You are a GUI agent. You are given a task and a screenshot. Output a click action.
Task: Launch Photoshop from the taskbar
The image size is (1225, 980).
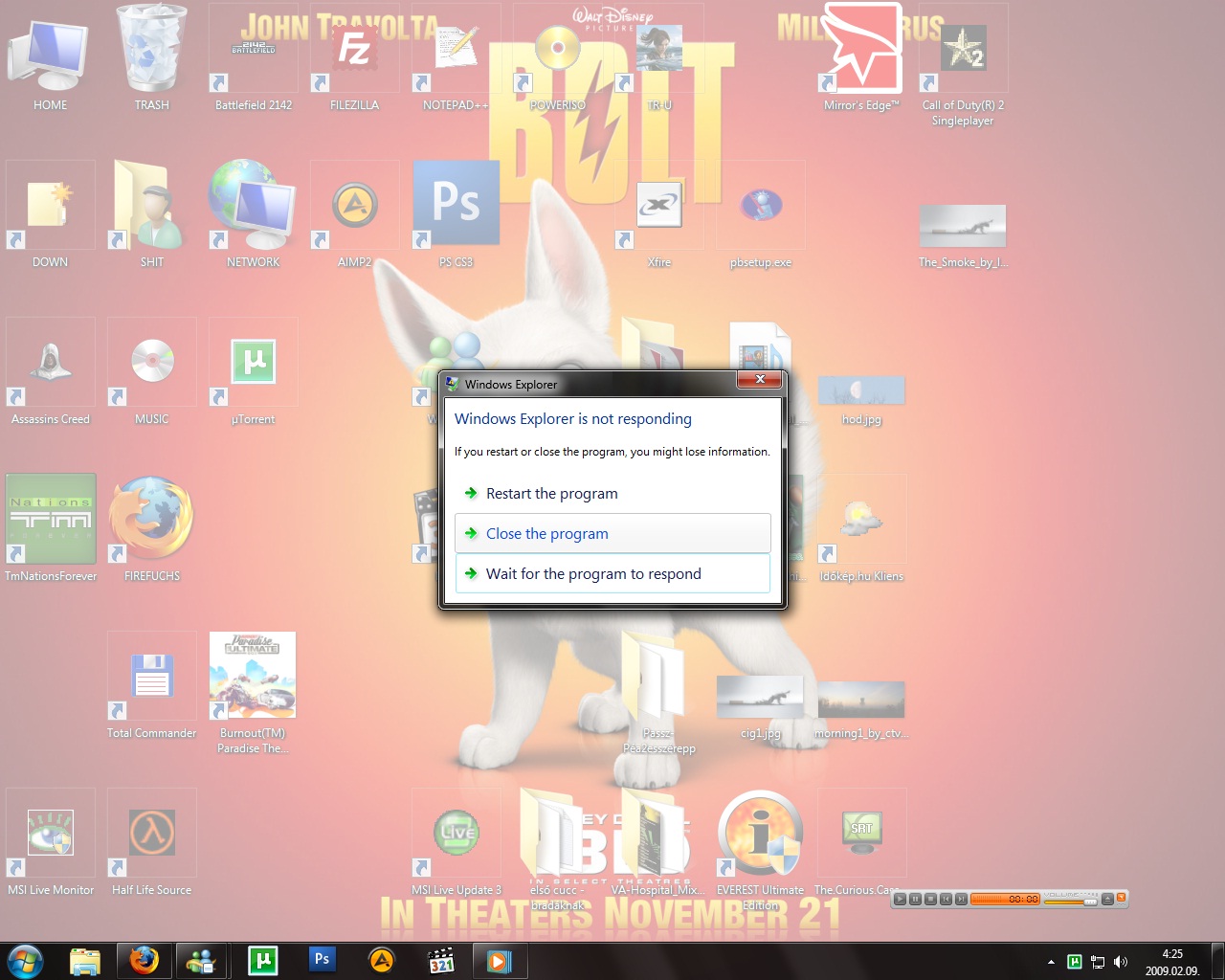pos(322,960)
